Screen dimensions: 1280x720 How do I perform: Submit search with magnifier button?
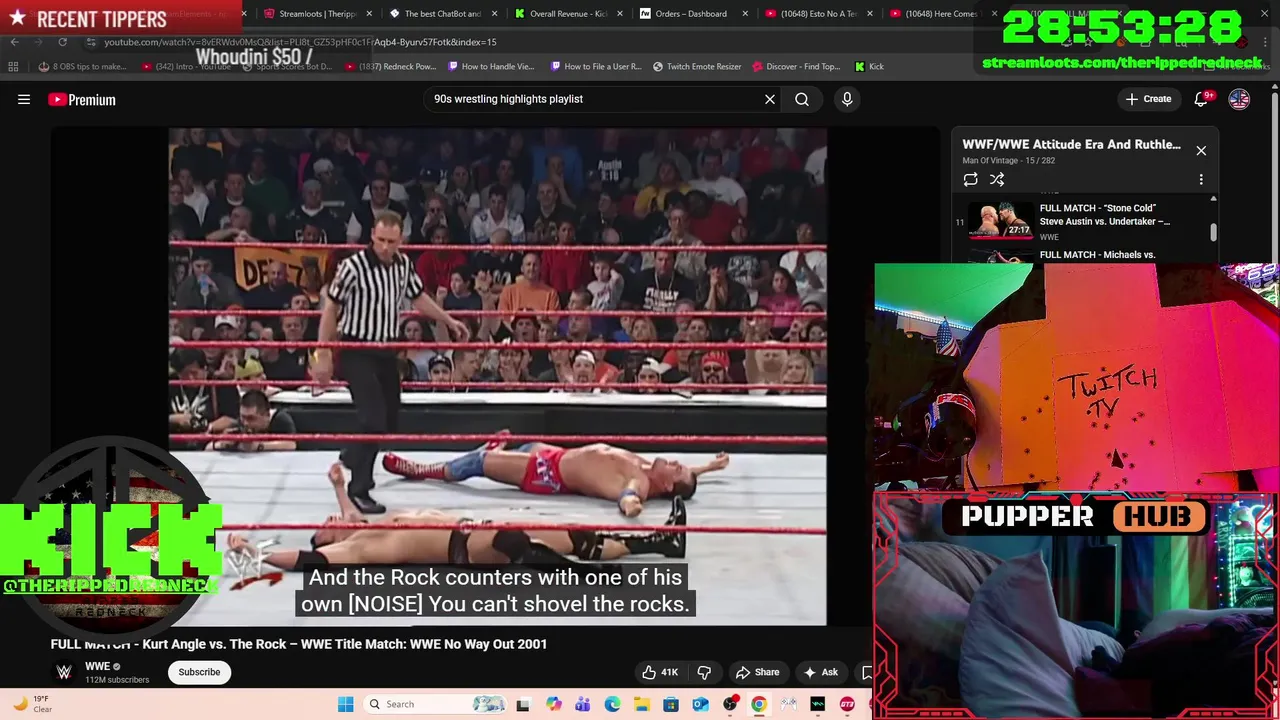802,99
